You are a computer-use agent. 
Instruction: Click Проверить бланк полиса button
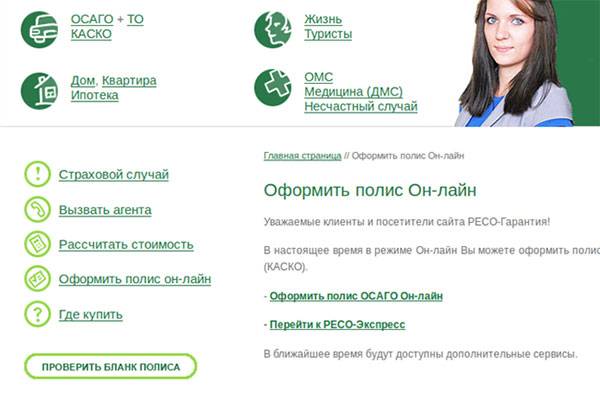(111, 366)
